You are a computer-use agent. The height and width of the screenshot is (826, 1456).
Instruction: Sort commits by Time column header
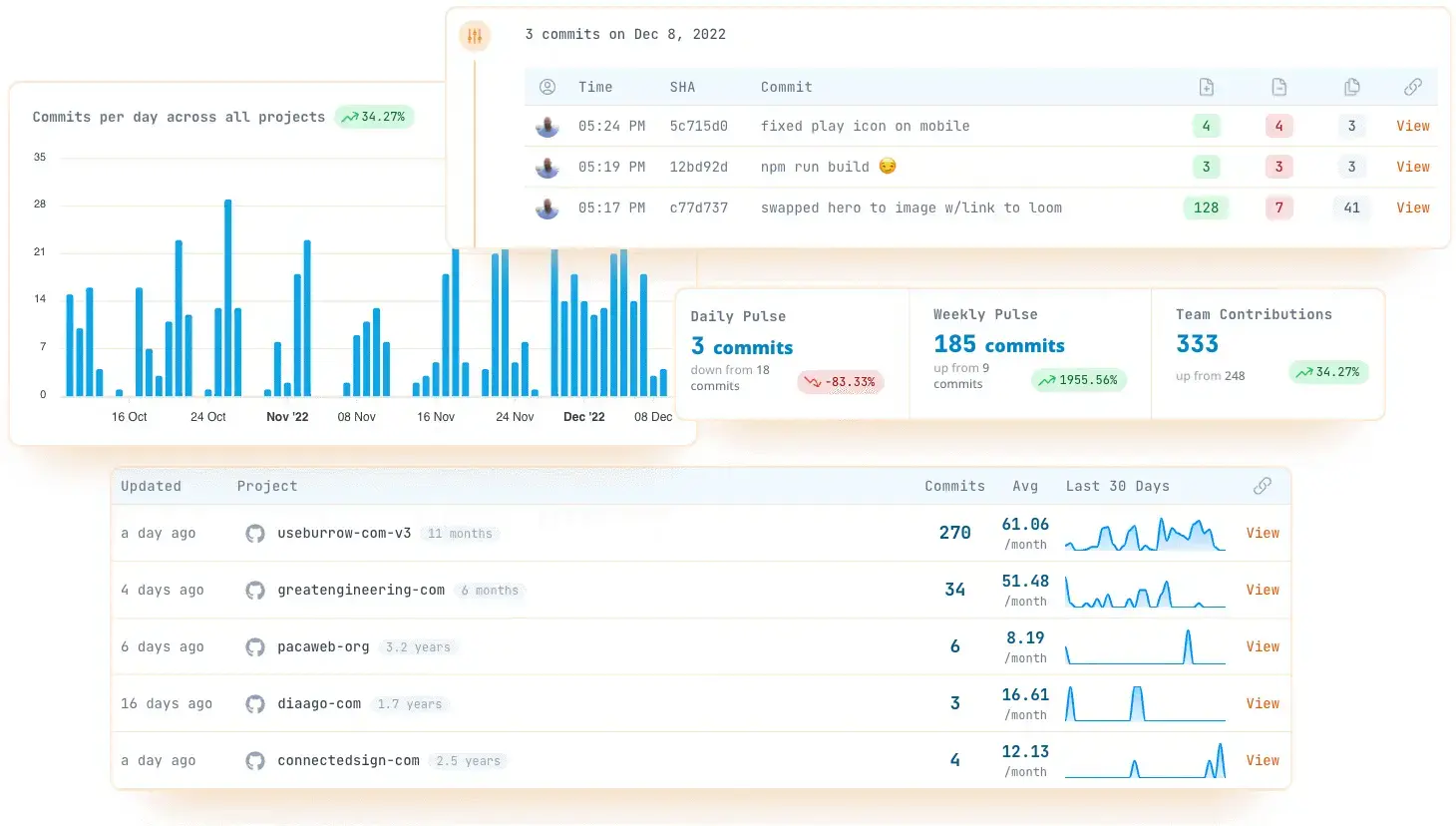click(x=595, y=87)
